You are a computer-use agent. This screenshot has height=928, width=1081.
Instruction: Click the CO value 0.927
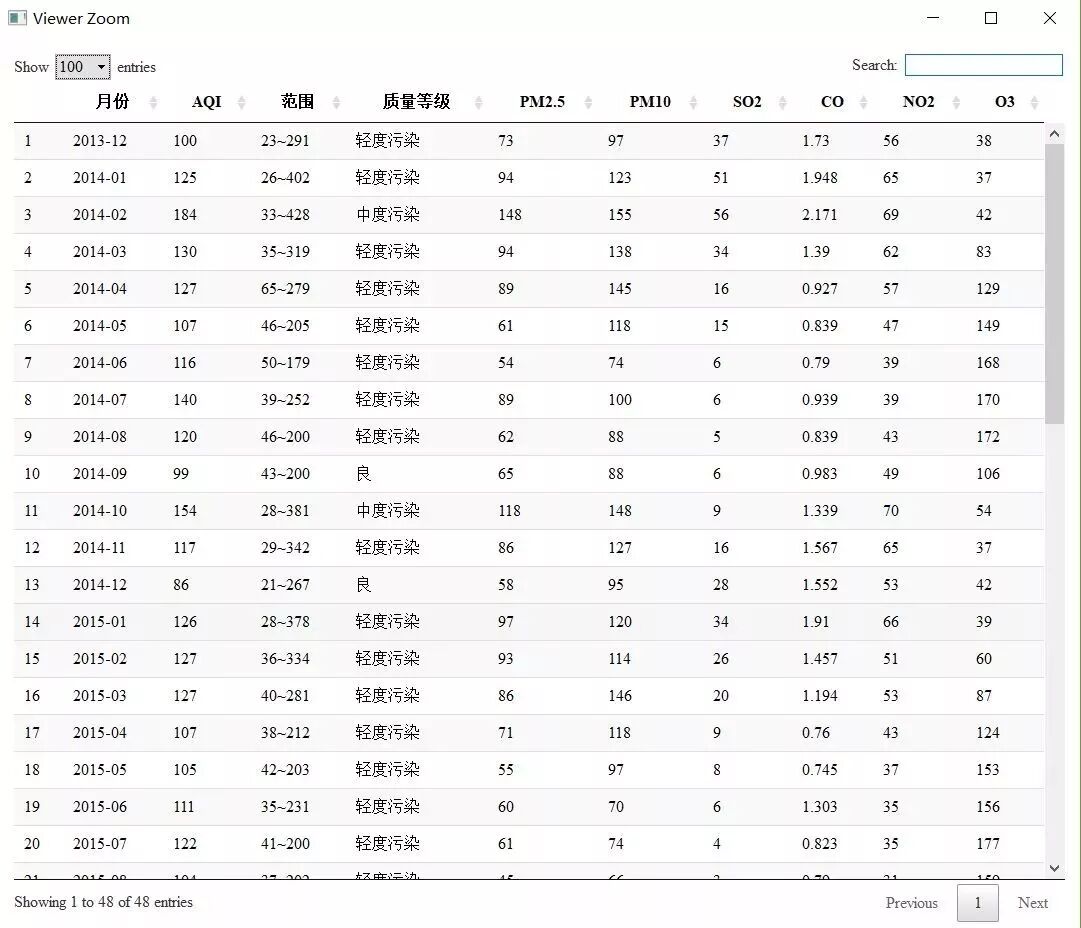820,289
